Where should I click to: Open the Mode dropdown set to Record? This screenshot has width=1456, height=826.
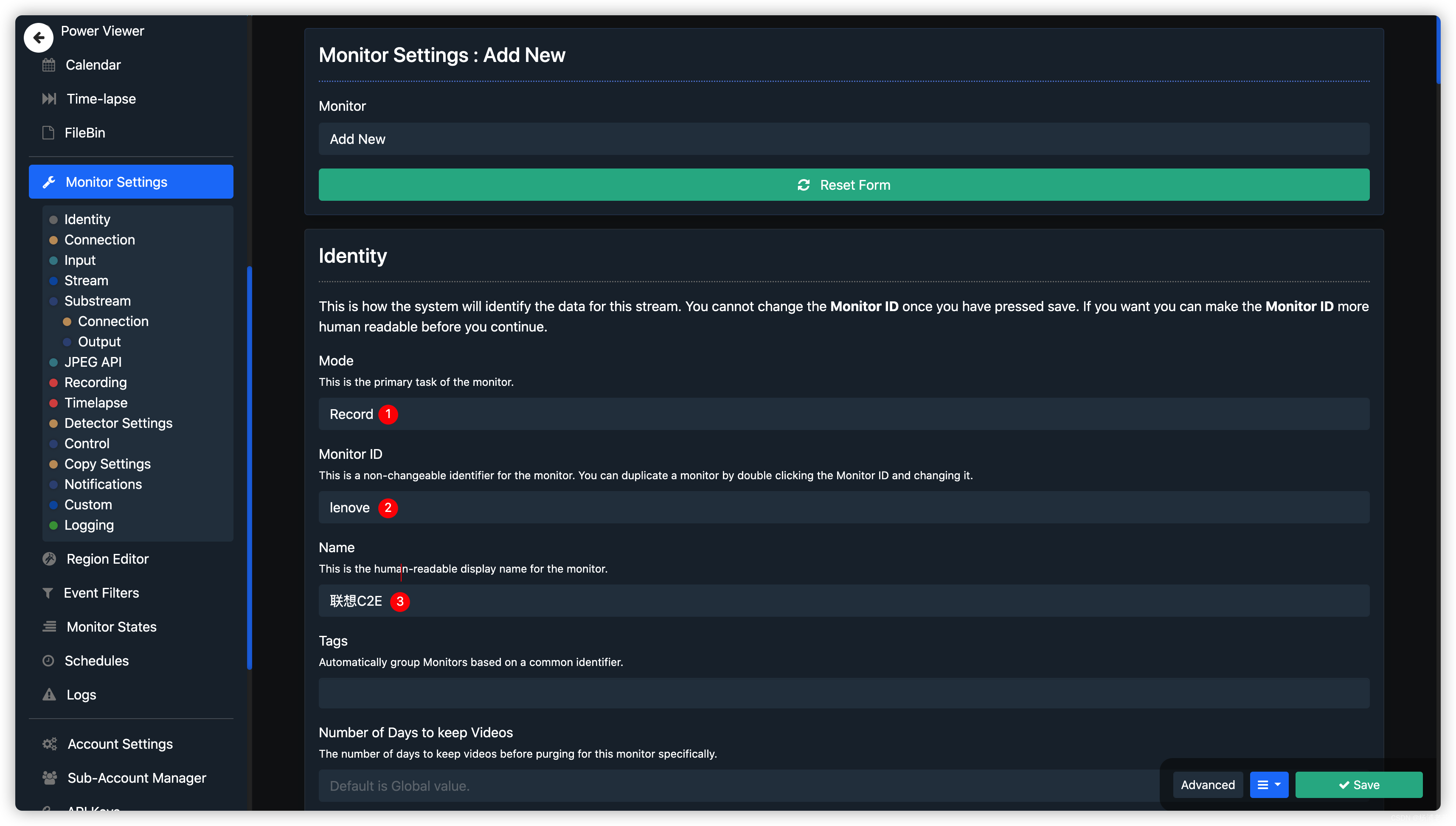[843, 414]
